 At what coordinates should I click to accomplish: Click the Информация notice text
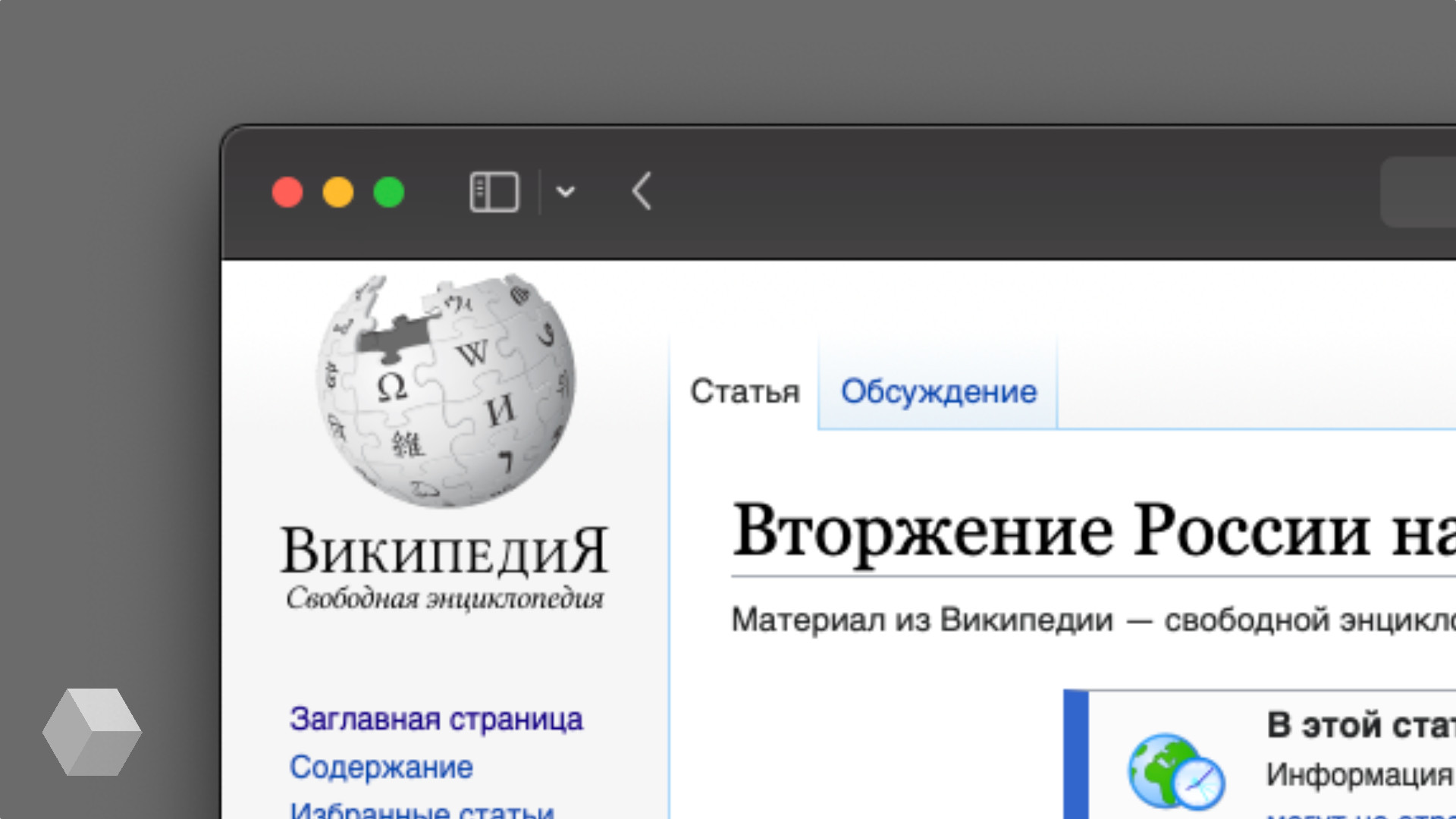tap(1359, 775)
